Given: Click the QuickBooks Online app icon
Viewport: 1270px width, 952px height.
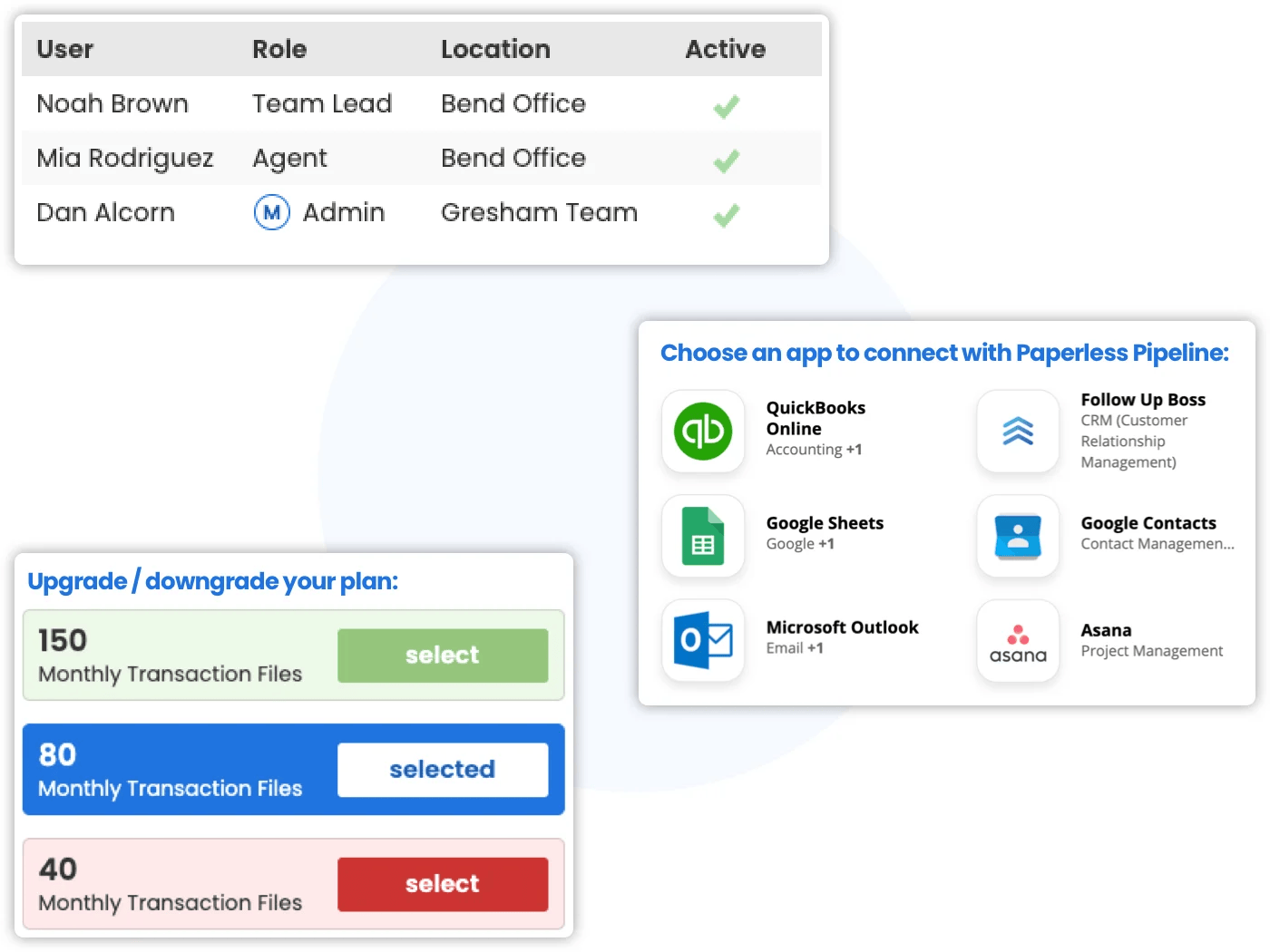Looking at the screenshot, I should click(703, 432).
